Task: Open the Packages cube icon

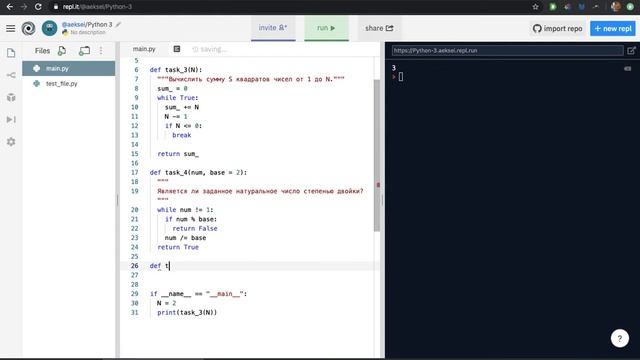Action: click(x=11, y=97)
